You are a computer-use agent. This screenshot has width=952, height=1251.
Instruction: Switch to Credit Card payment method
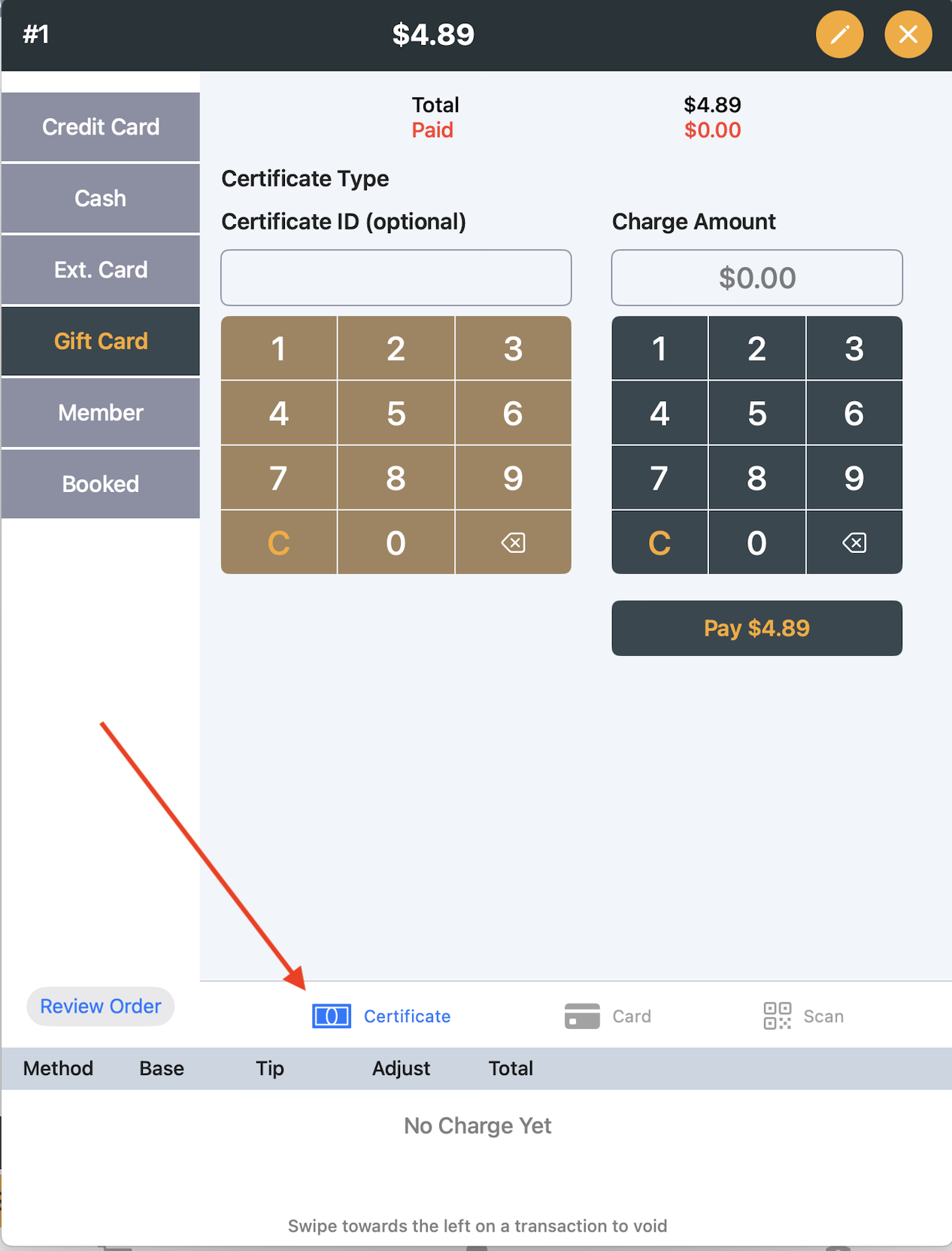point(101,127)
